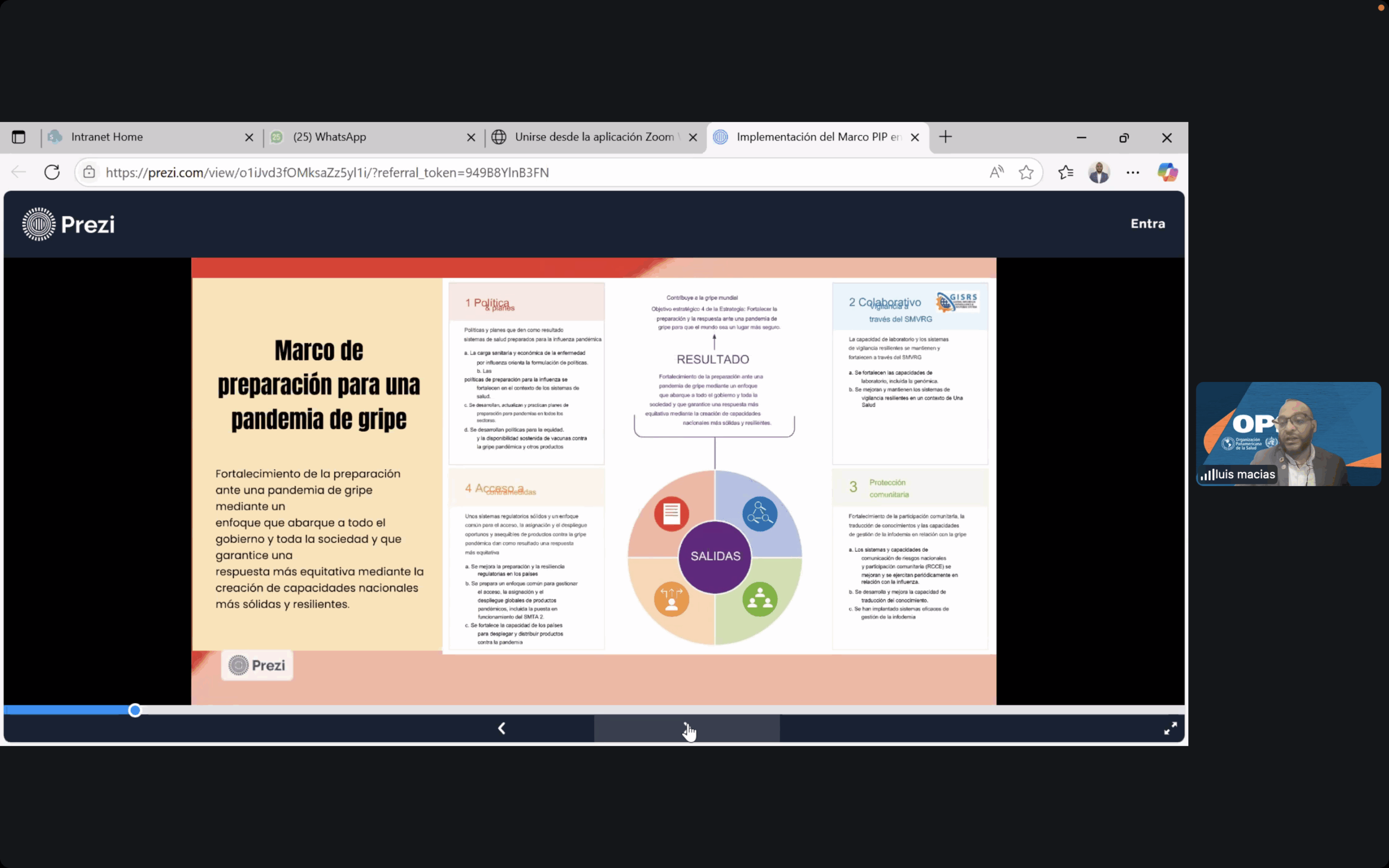
Task: Click the favorites star icon
Action: click(x=1026, y=172)
